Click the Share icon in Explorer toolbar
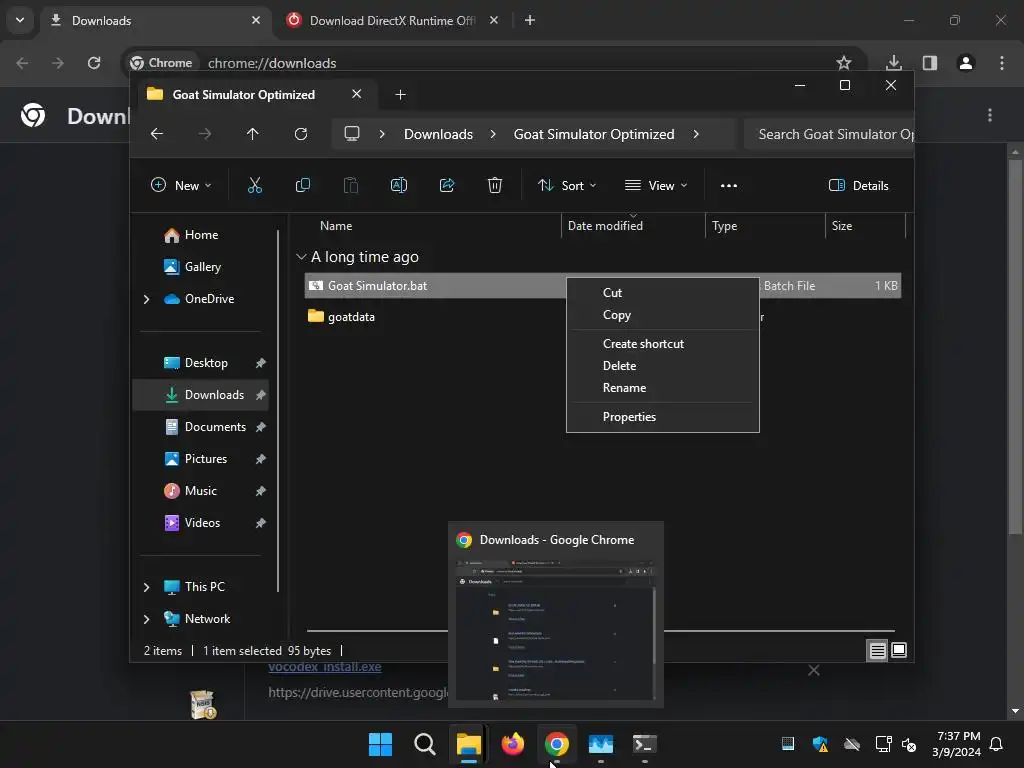 [447, 185]
